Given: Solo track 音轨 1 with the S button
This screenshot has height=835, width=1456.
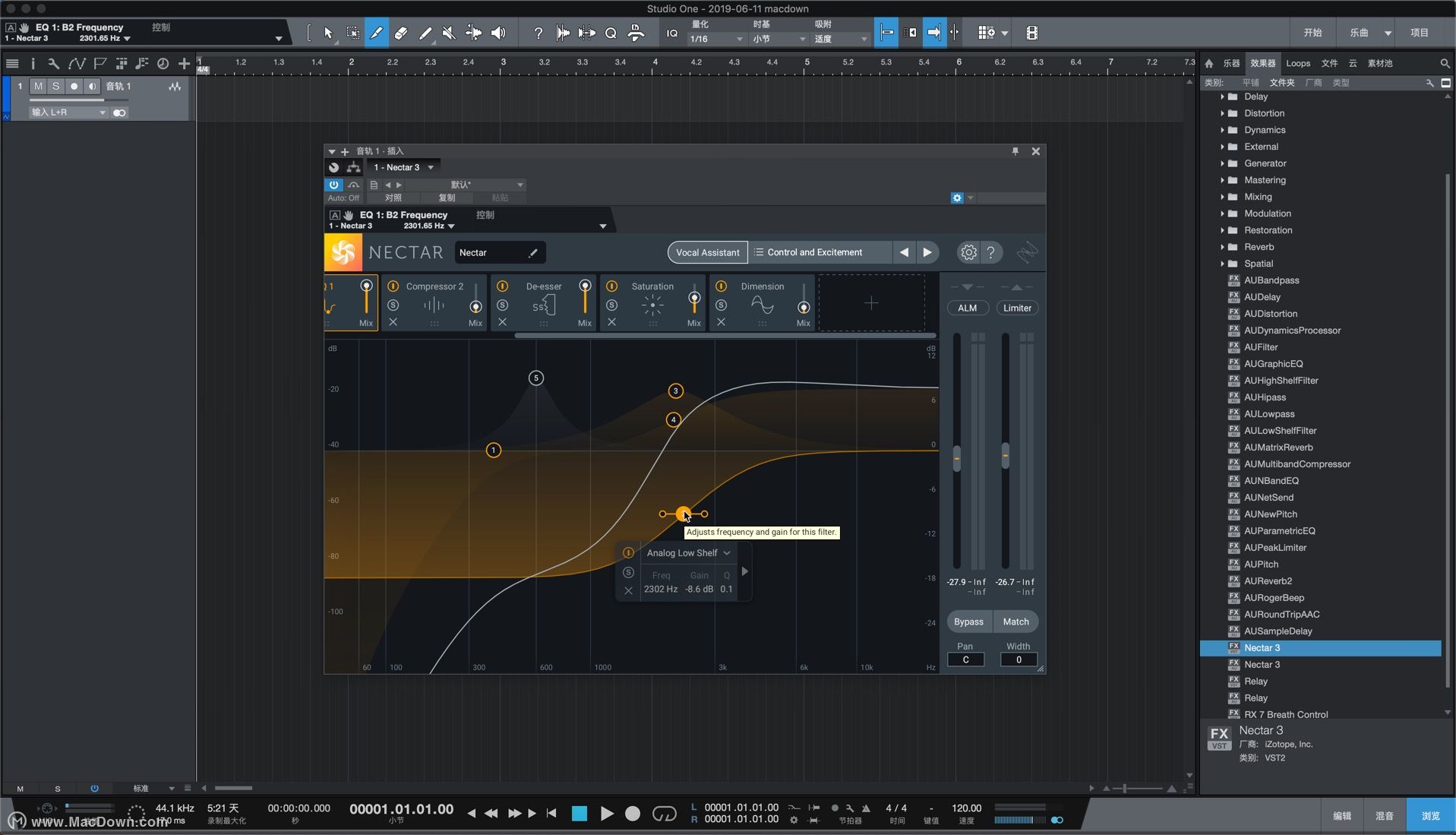Looking at the screenshot, I should (x=55, y=86).
